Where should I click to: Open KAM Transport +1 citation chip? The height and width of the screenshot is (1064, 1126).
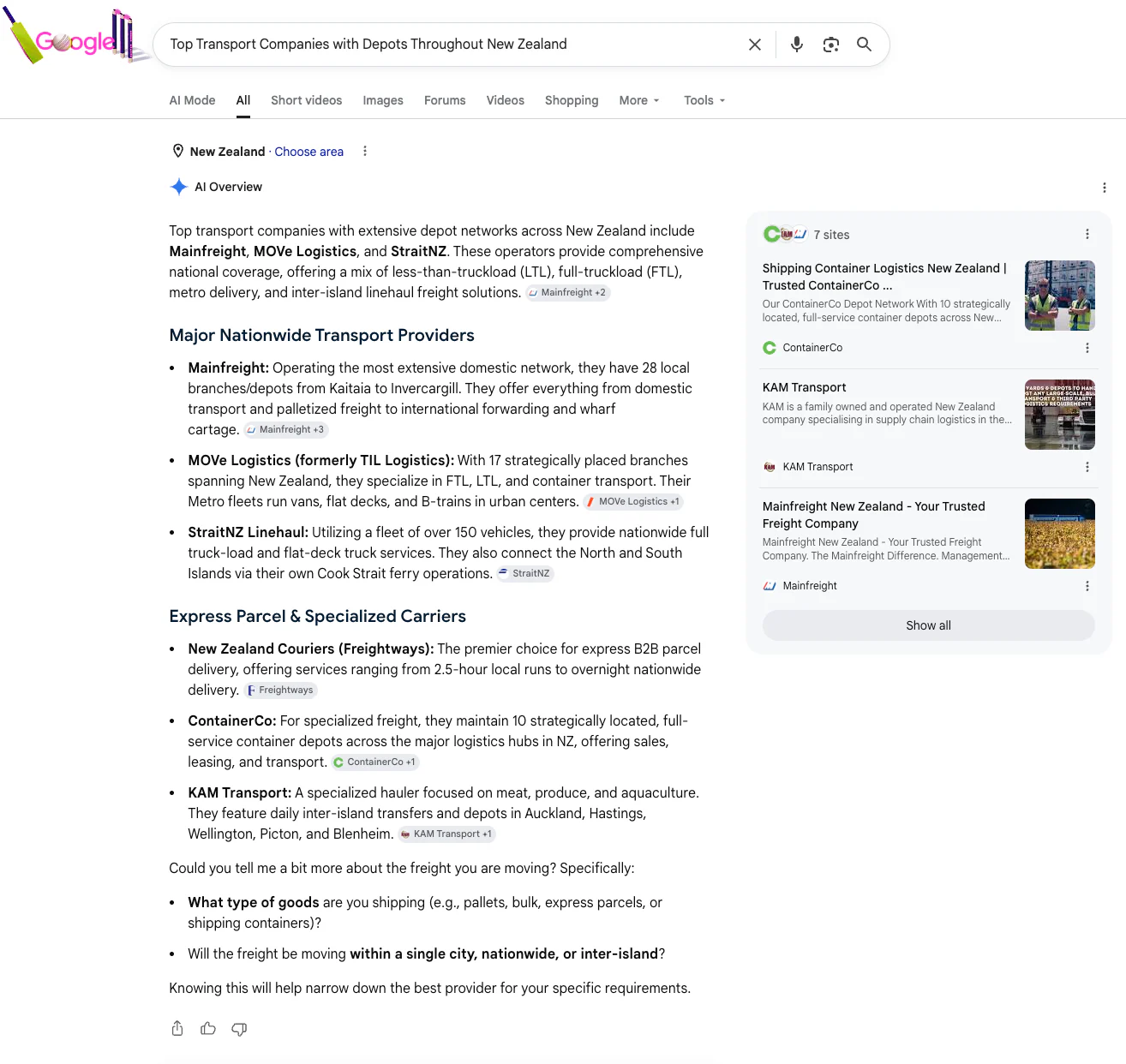446,834
